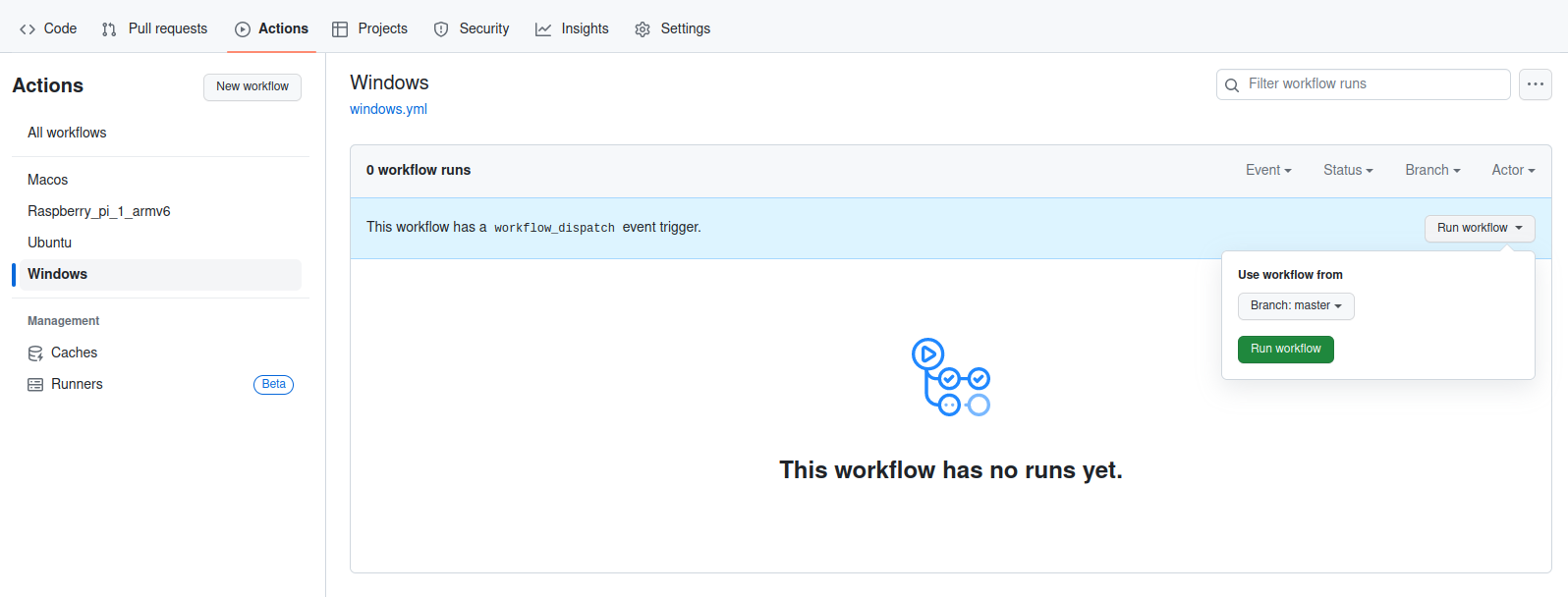Click the search magnifier icon
This screenshot has width=1568, height=597.
click(x=1232, y=85)
